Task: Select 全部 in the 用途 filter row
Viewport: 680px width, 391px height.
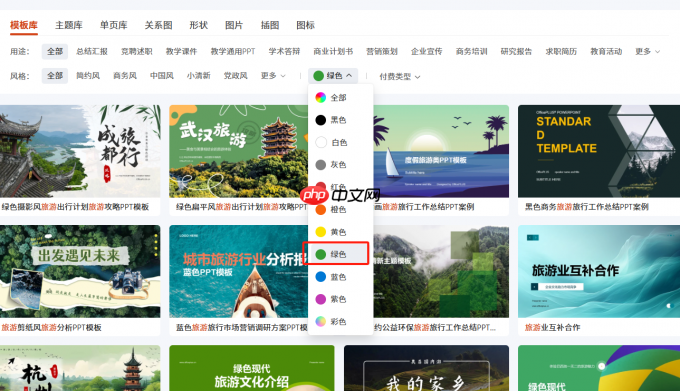Action: pyautogui.click(x=55, y=52)
